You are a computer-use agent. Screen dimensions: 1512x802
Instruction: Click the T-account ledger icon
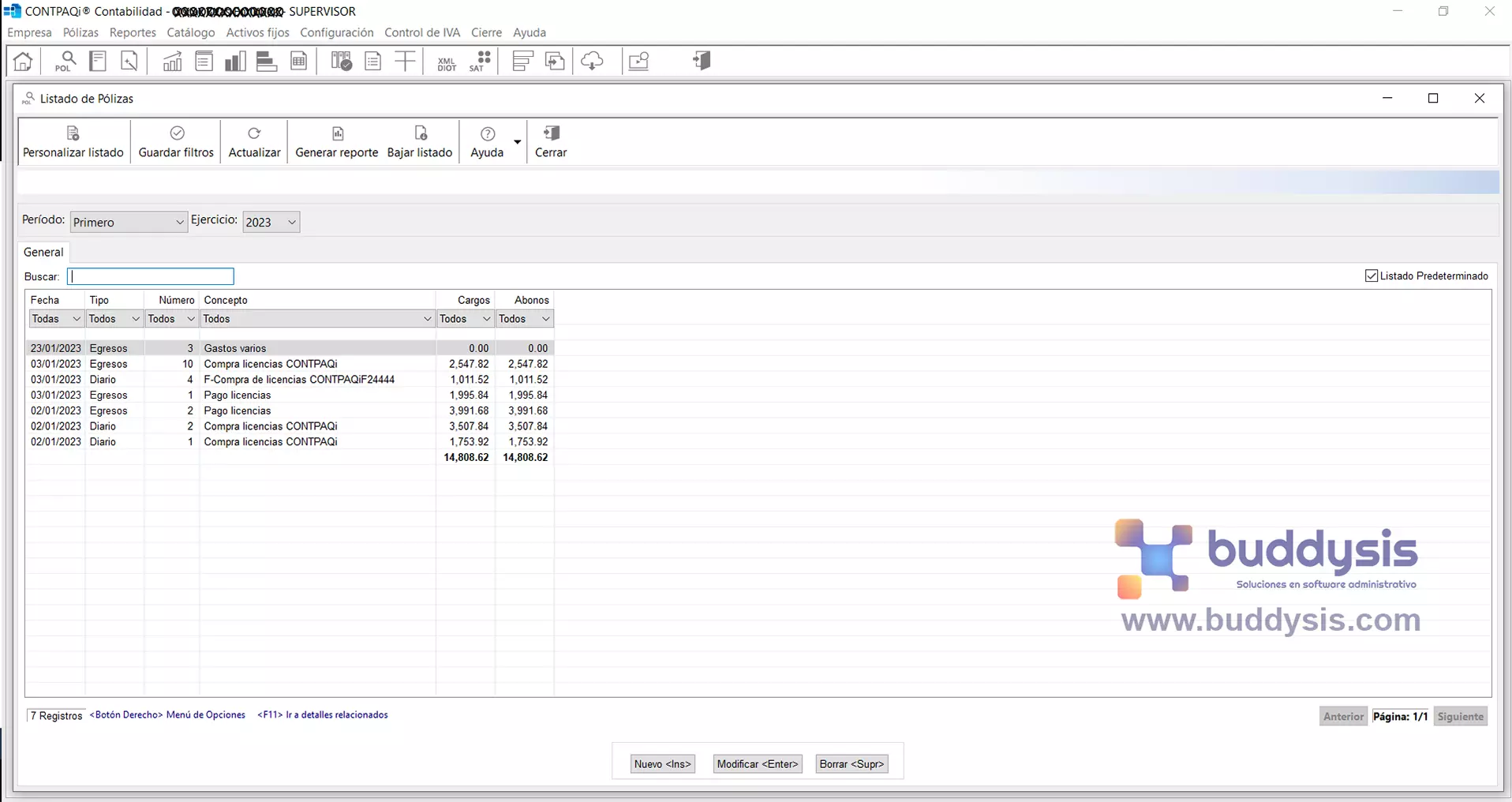coord(405,61)
